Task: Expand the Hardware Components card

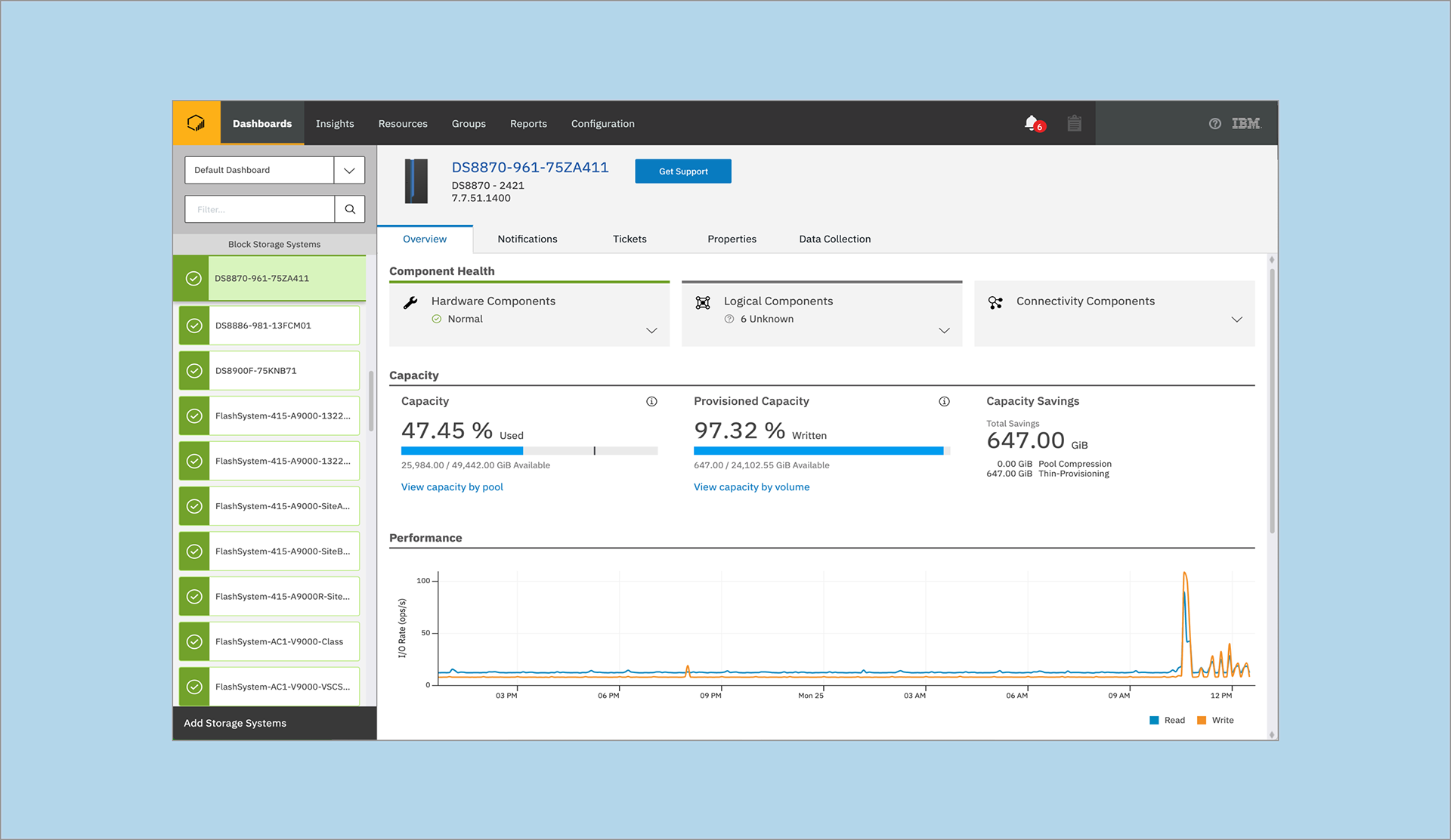Action: click(x=651, y=331)
